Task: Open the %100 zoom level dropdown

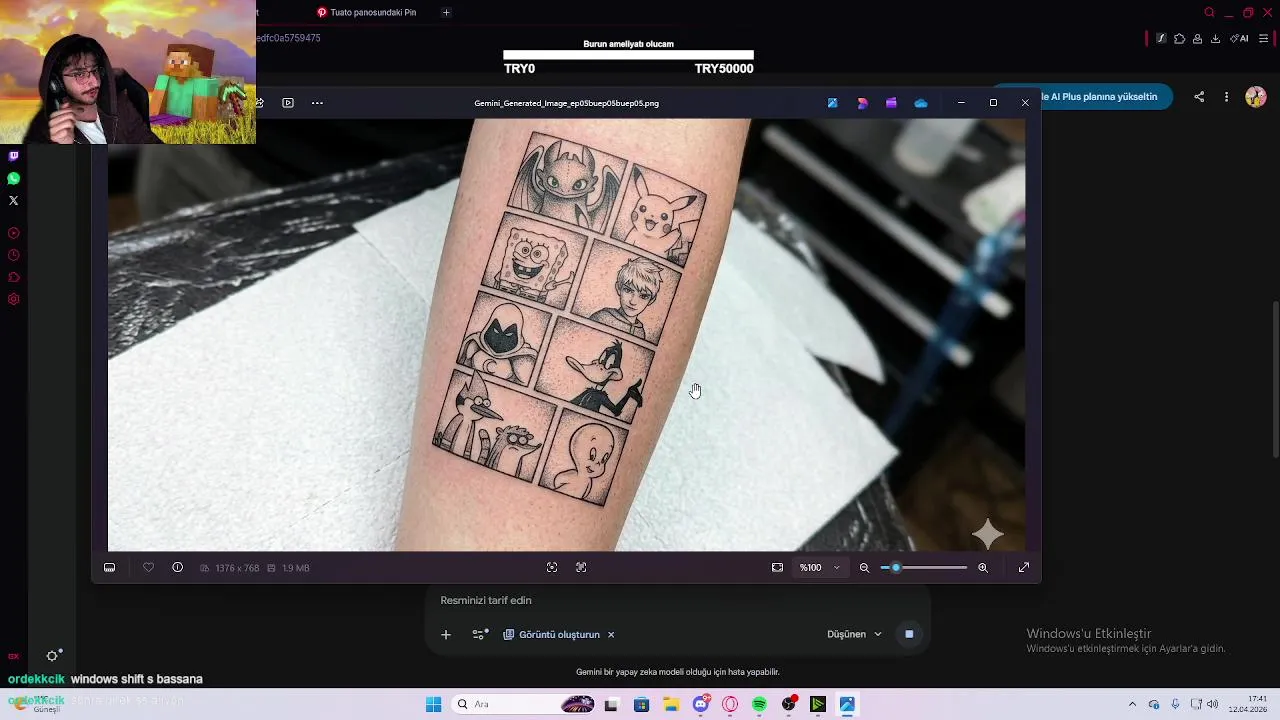Action: [x=819, y=568]
